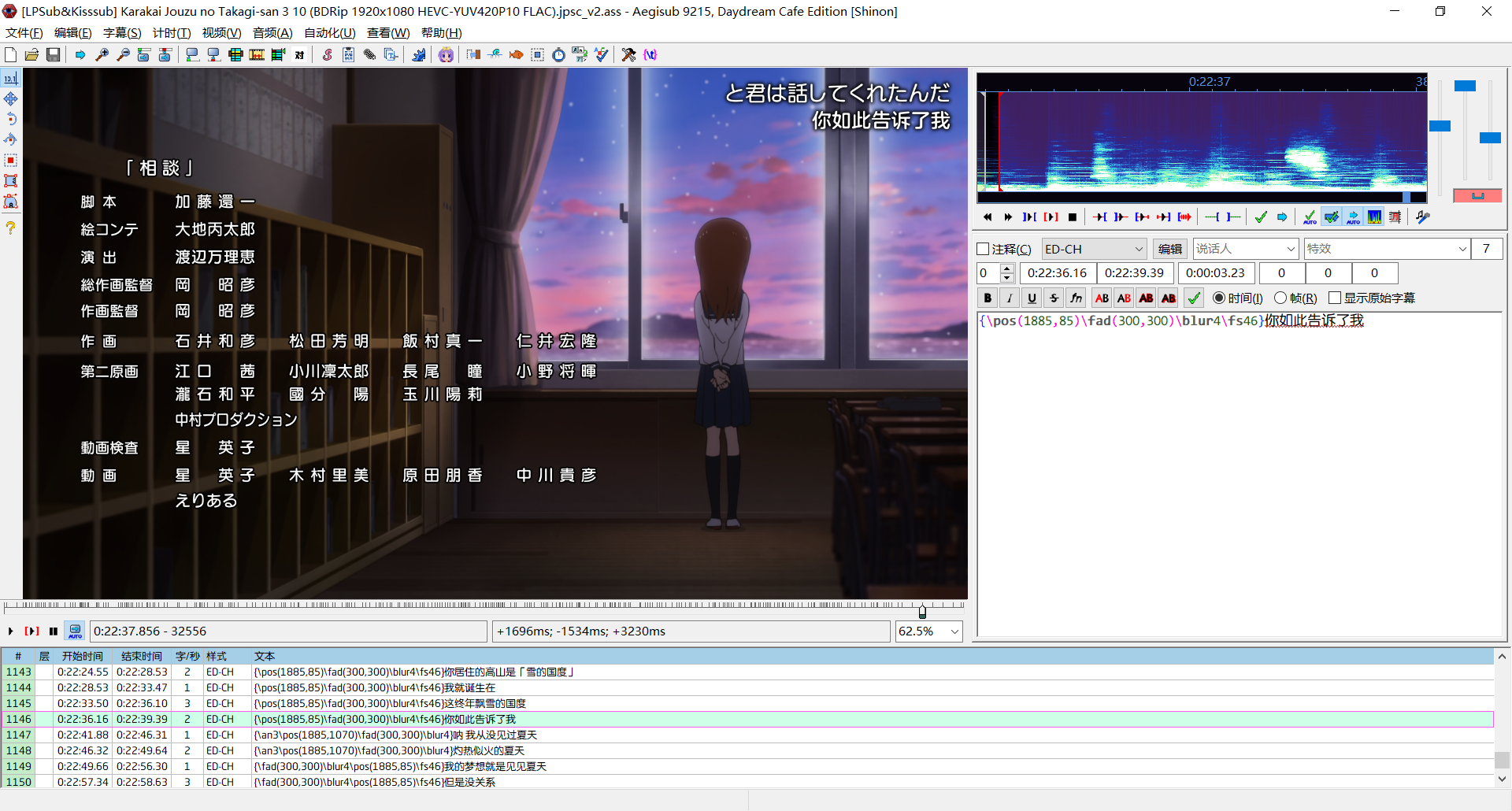Select the Drag subtitles visual tool
This screenshot has width=1512, height=811.
[x=10, y=99]
